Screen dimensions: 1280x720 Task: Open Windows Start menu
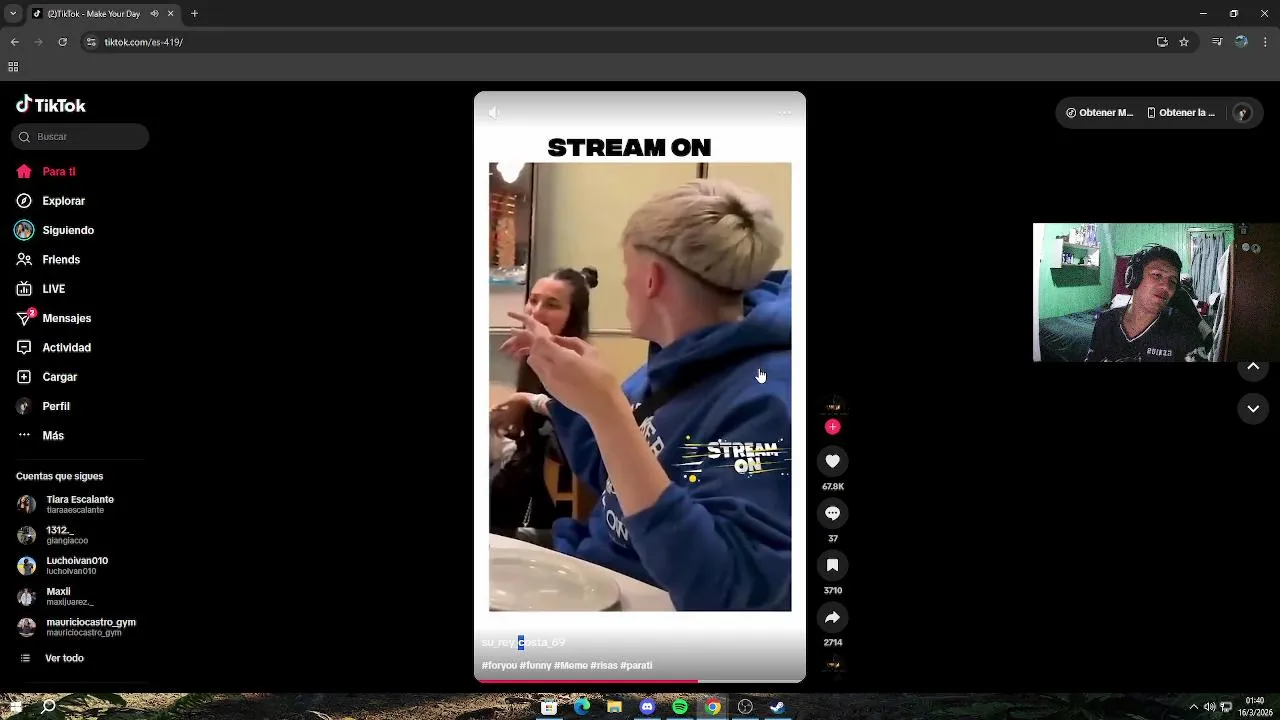tap(15, 707)
